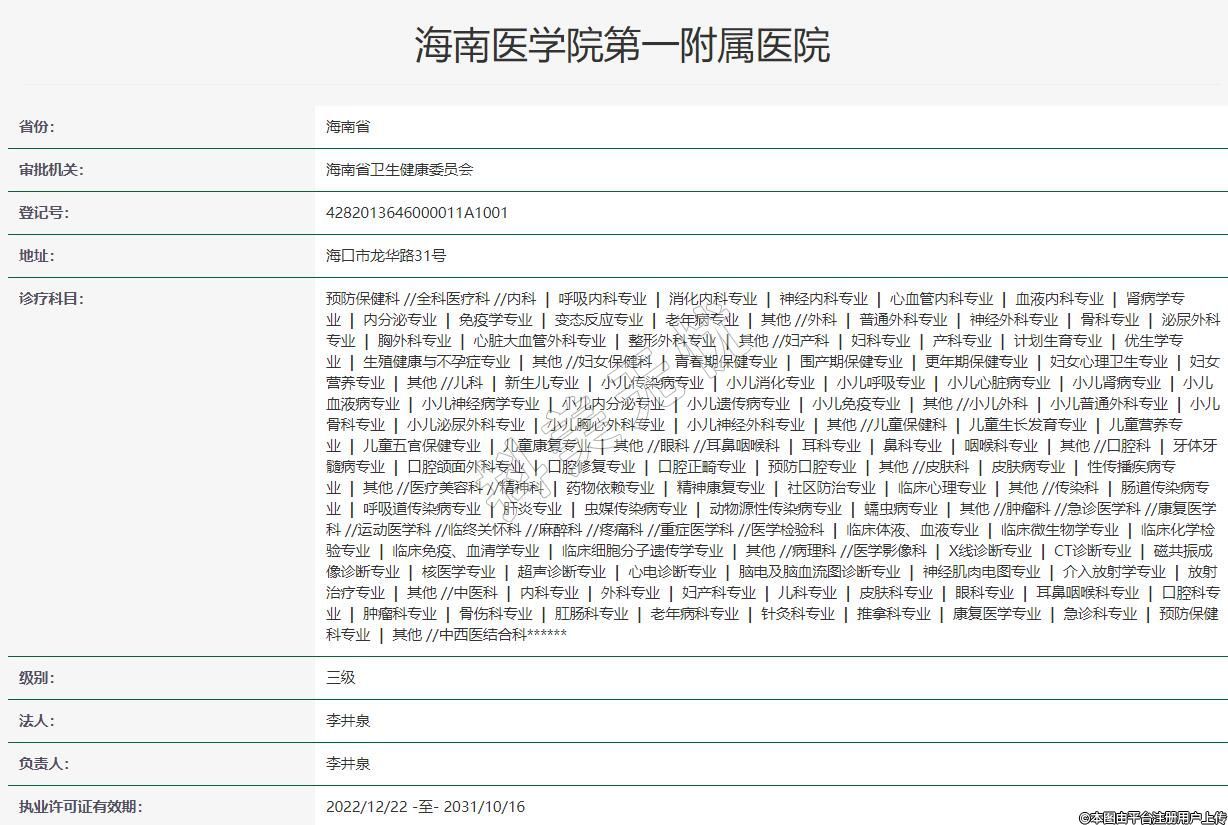The width and height of the screenshot is (1228, 825).
Task: Click 海南省卫生健康委员会 approval authority text
Action: point(399,170)
